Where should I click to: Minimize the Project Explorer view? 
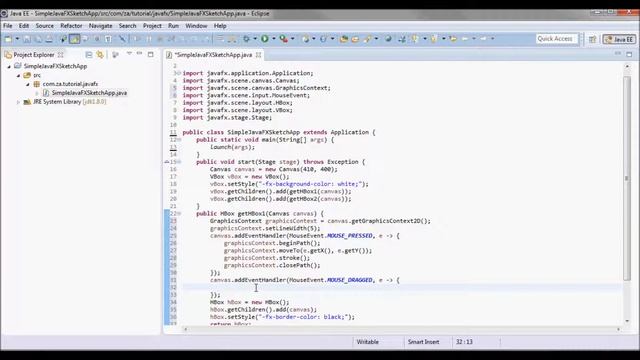click(x=140, y=54)
